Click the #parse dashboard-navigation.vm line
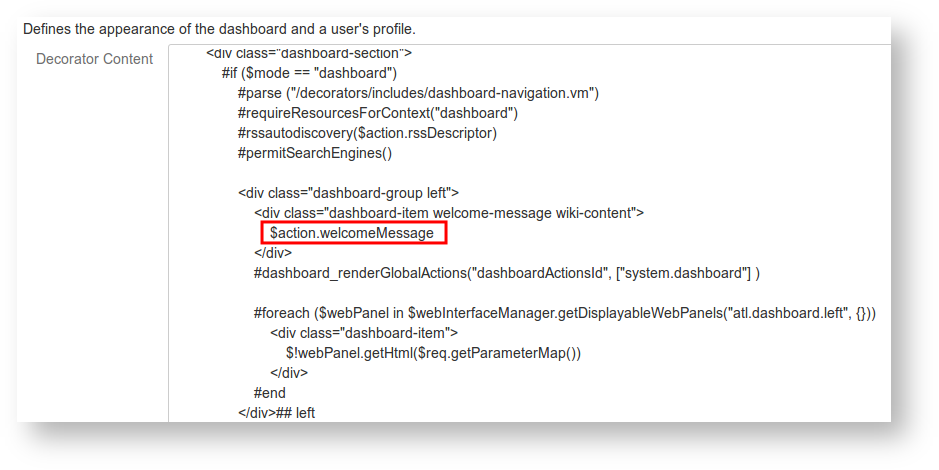The height and width of the screenshot is (470, 939). (417, 93)
